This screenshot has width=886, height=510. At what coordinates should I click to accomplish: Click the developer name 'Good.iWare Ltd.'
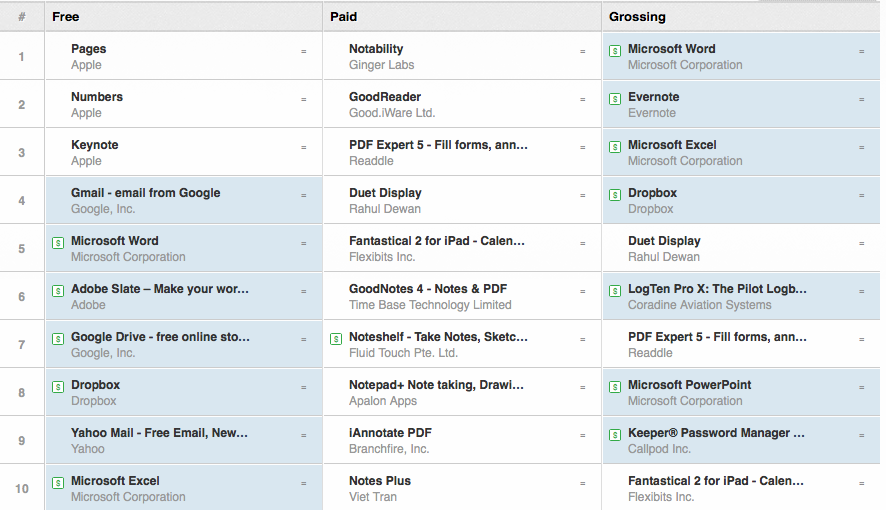392,113
